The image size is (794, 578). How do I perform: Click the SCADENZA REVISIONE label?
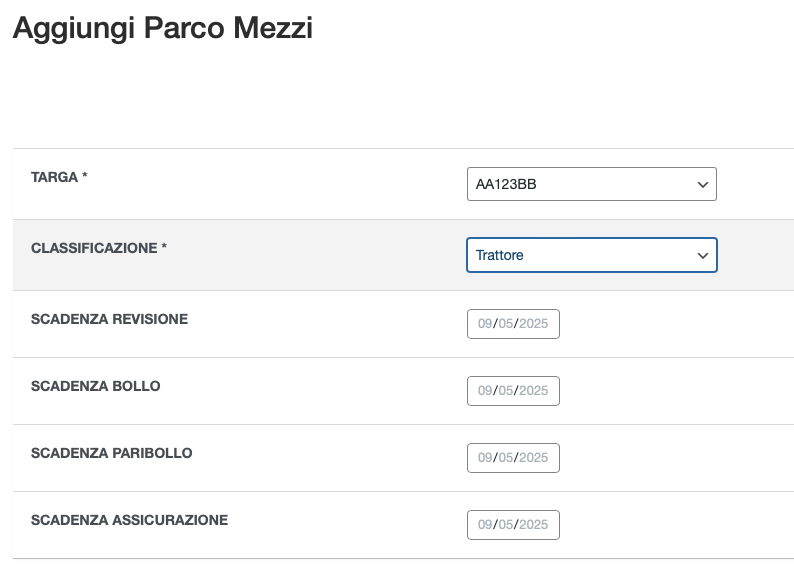coord(109,319)
